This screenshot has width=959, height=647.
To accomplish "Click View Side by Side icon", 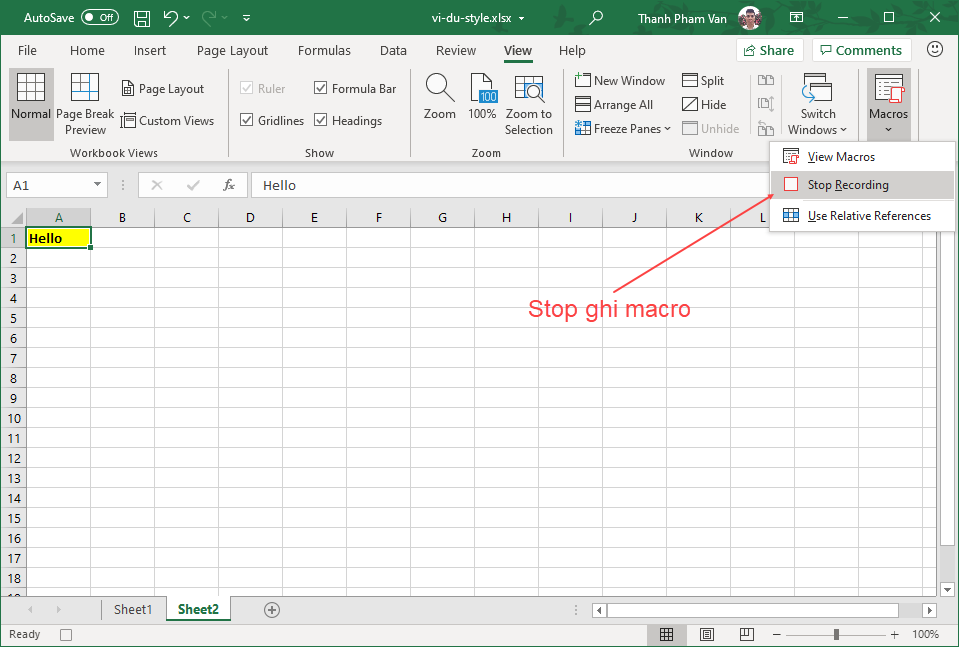I will (x=766, y=80).
